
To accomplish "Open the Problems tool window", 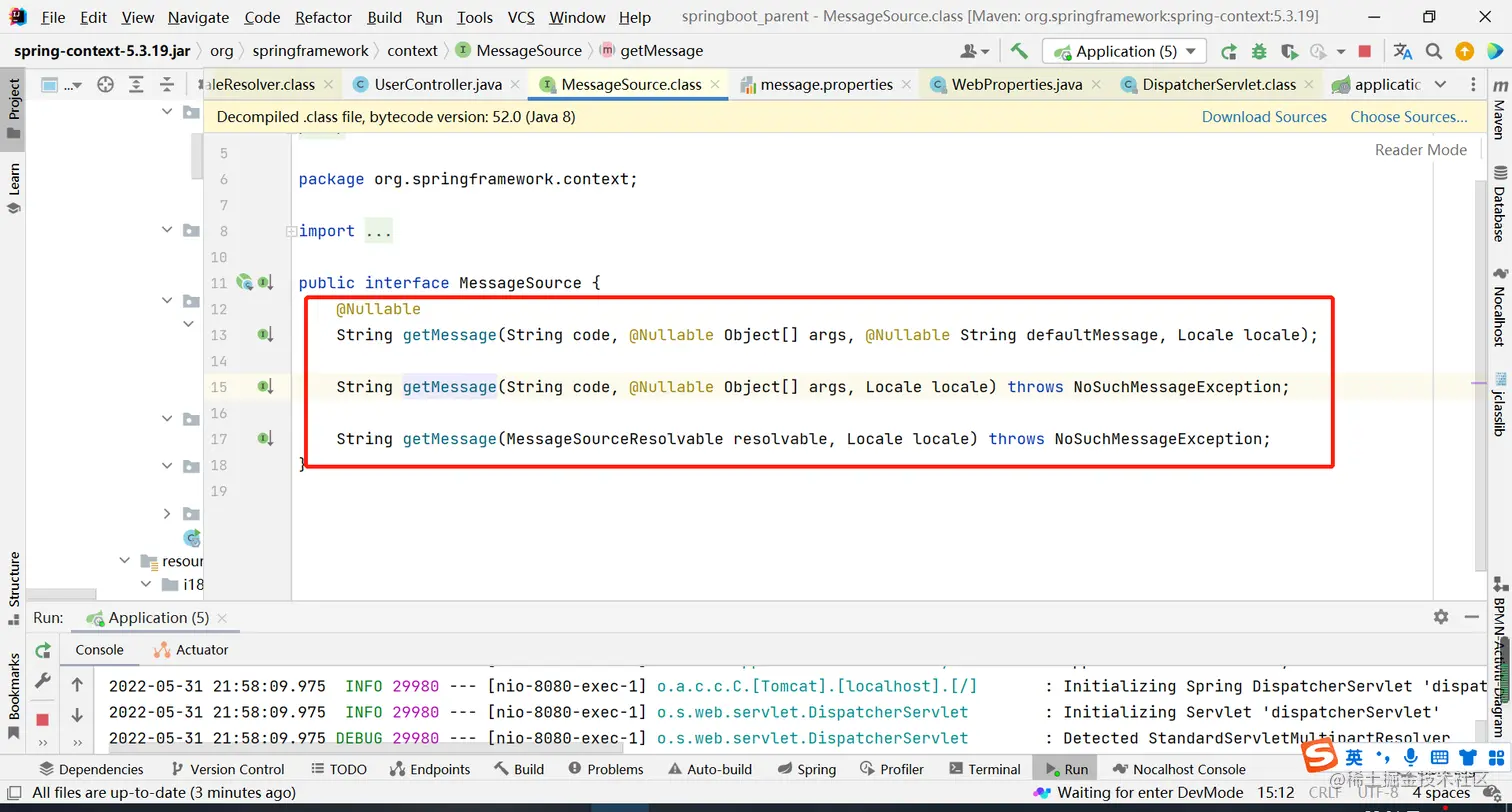I will tap(606, 769).
